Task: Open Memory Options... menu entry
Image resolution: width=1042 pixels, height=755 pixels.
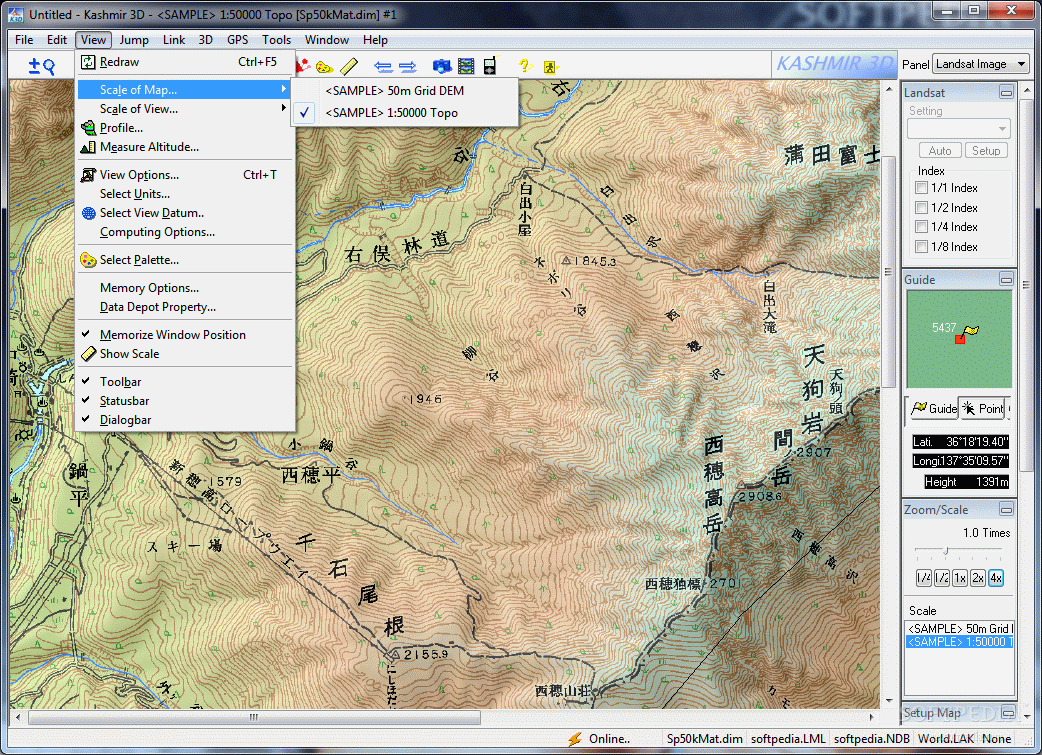Action: pyautogui.click(x=186, y=288)
